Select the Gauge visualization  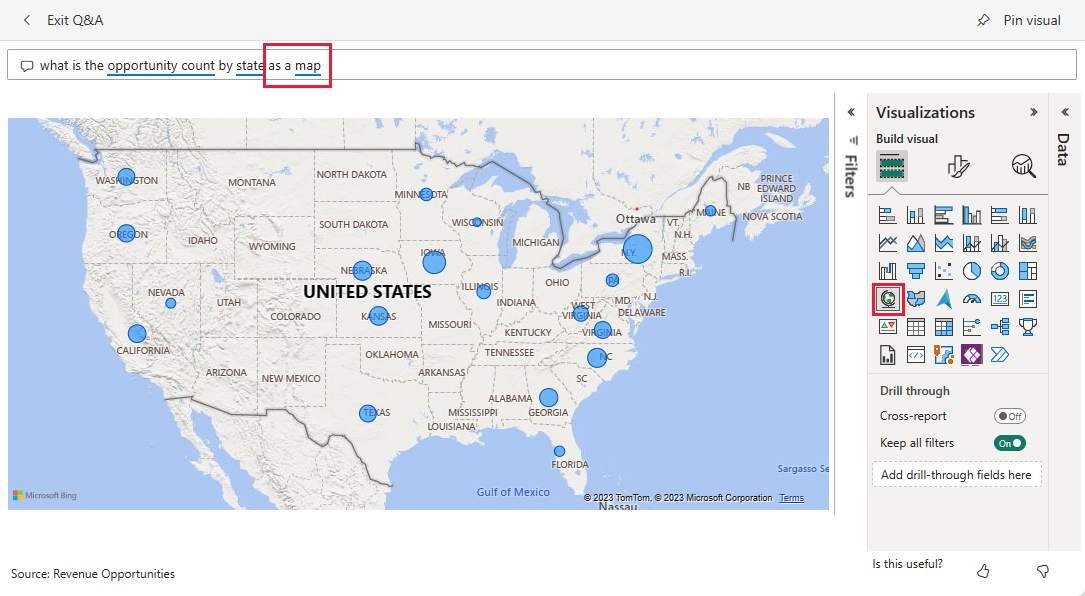[x=972, y=298]
